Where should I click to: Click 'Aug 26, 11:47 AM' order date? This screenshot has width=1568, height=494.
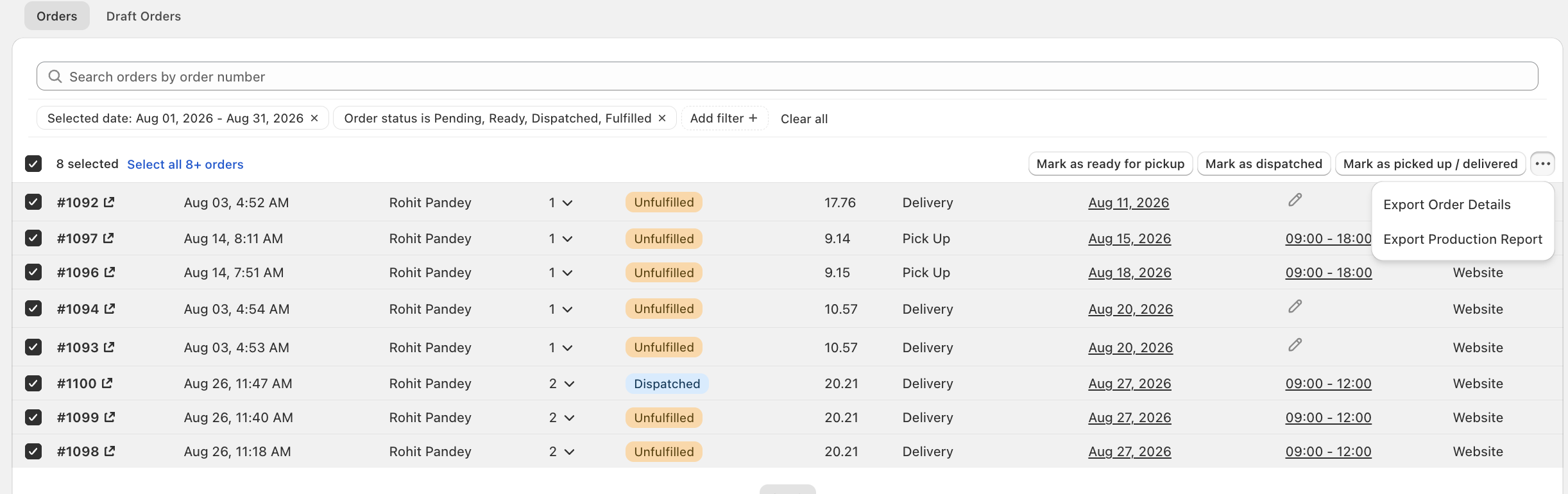point(238,384)
